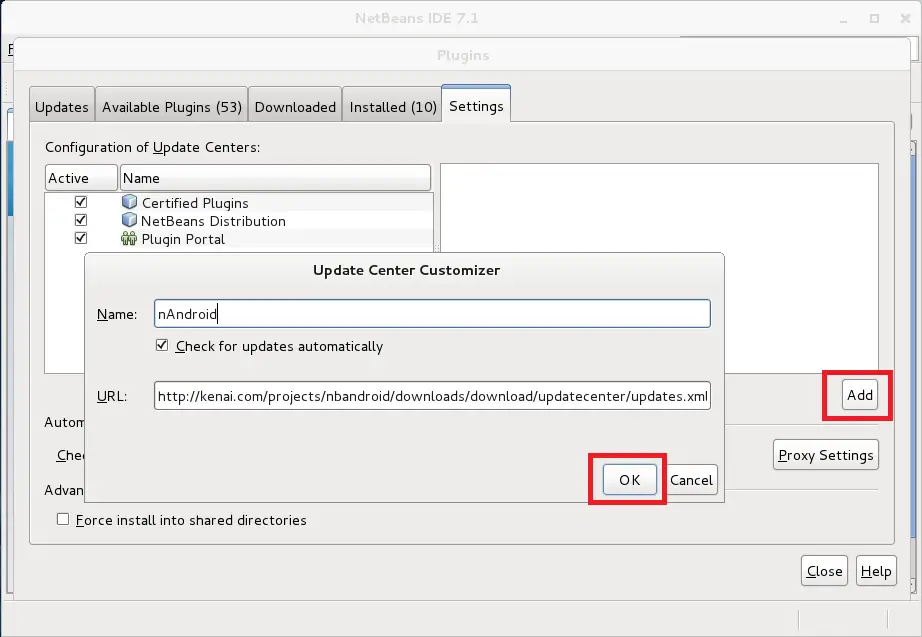Uncheck the NetBeans Distribution active checkbox
The width and height of the screenshot is (922, 637).
[81, 220]
